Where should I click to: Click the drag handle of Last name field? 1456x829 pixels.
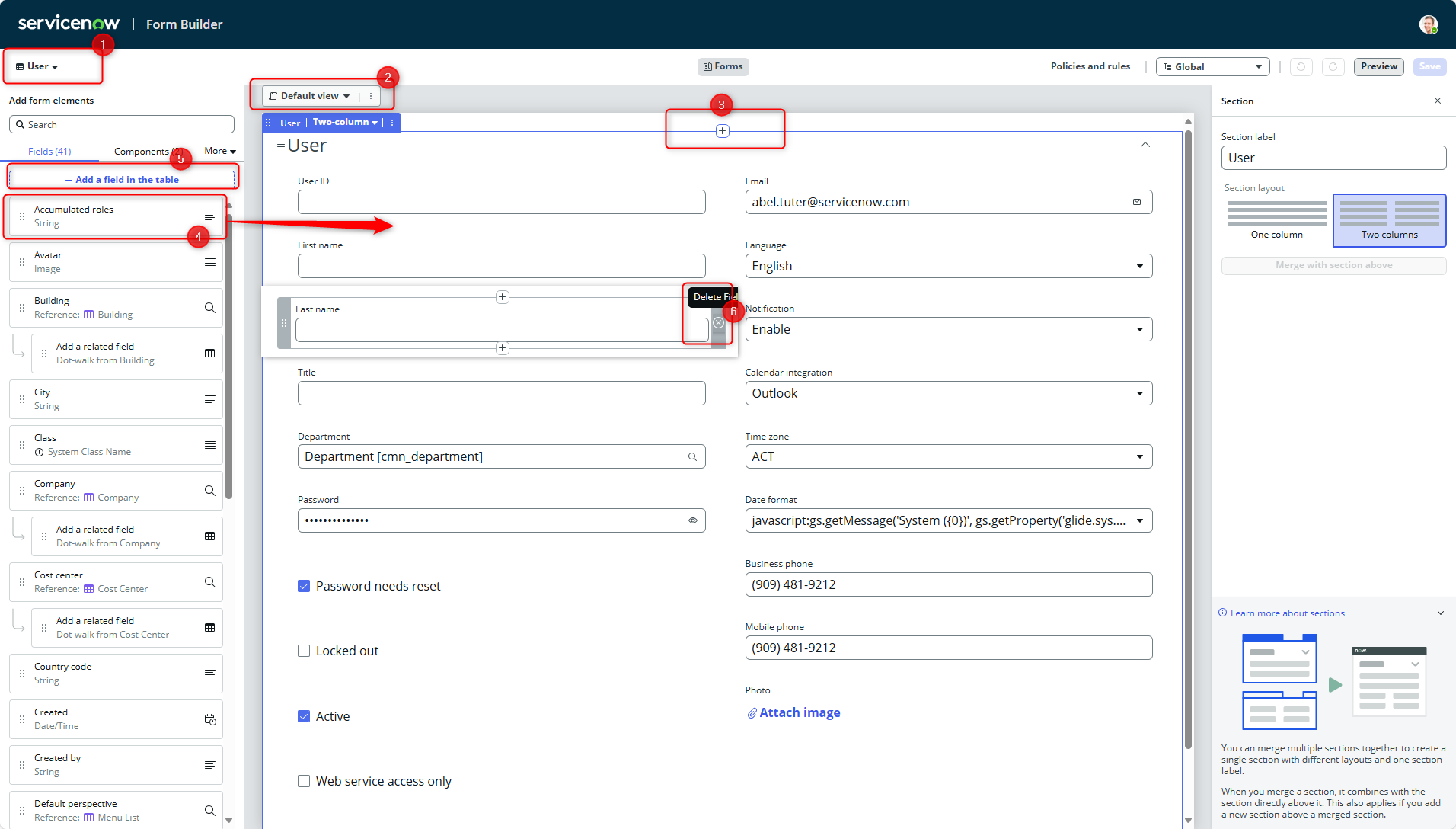(x=284, y=323)
